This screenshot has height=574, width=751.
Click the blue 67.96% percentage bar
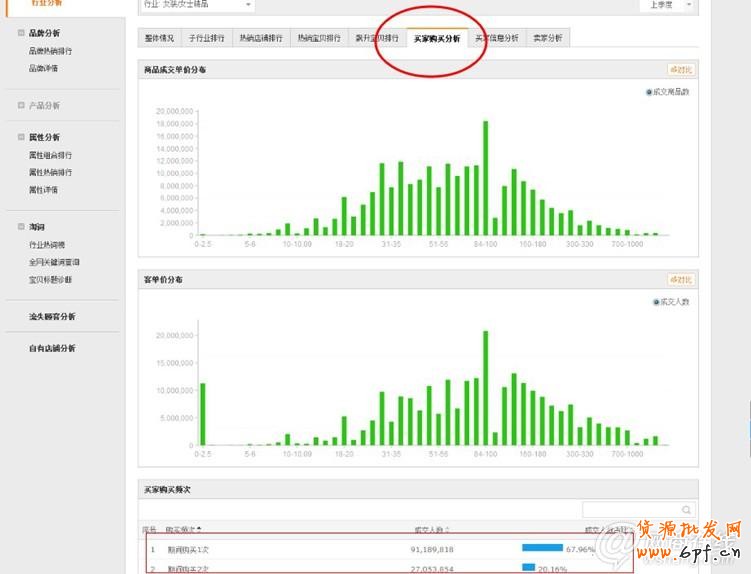[542, 548]
